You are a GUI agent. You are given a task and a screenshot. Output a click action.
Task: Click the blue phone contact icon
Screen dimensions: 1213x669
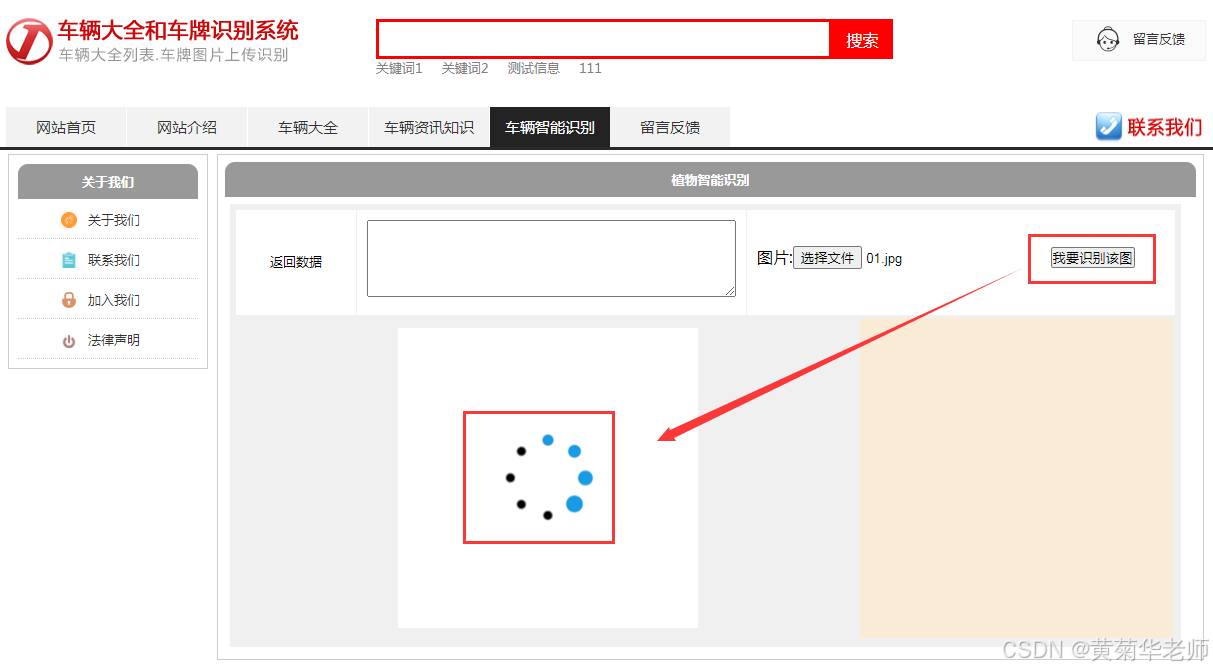coord(1109,126)
